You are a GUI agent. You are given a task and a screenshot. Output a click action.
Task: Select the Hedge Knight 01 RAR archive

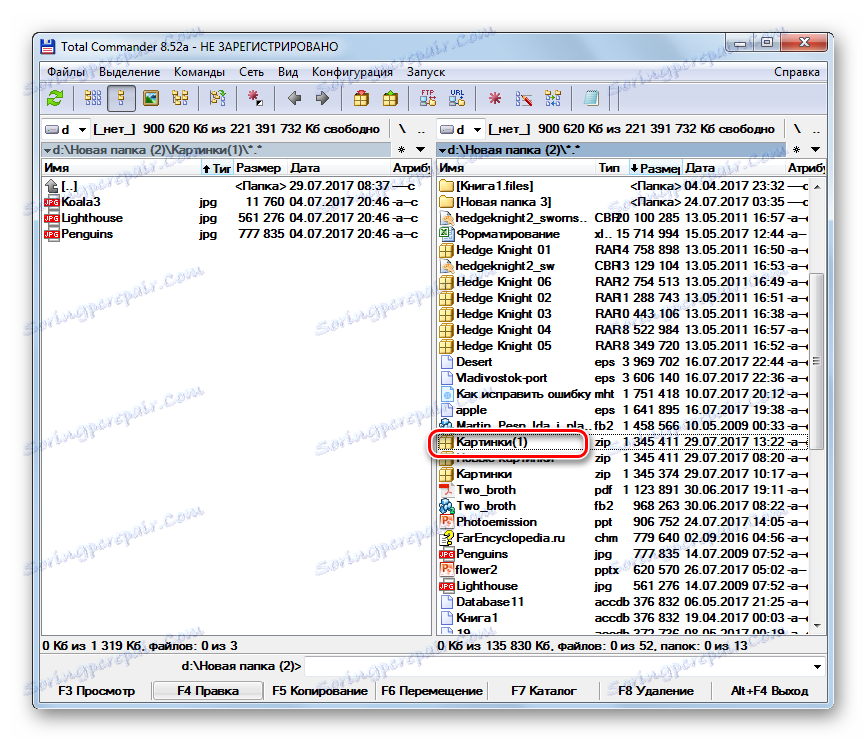[x=623, y=250]
